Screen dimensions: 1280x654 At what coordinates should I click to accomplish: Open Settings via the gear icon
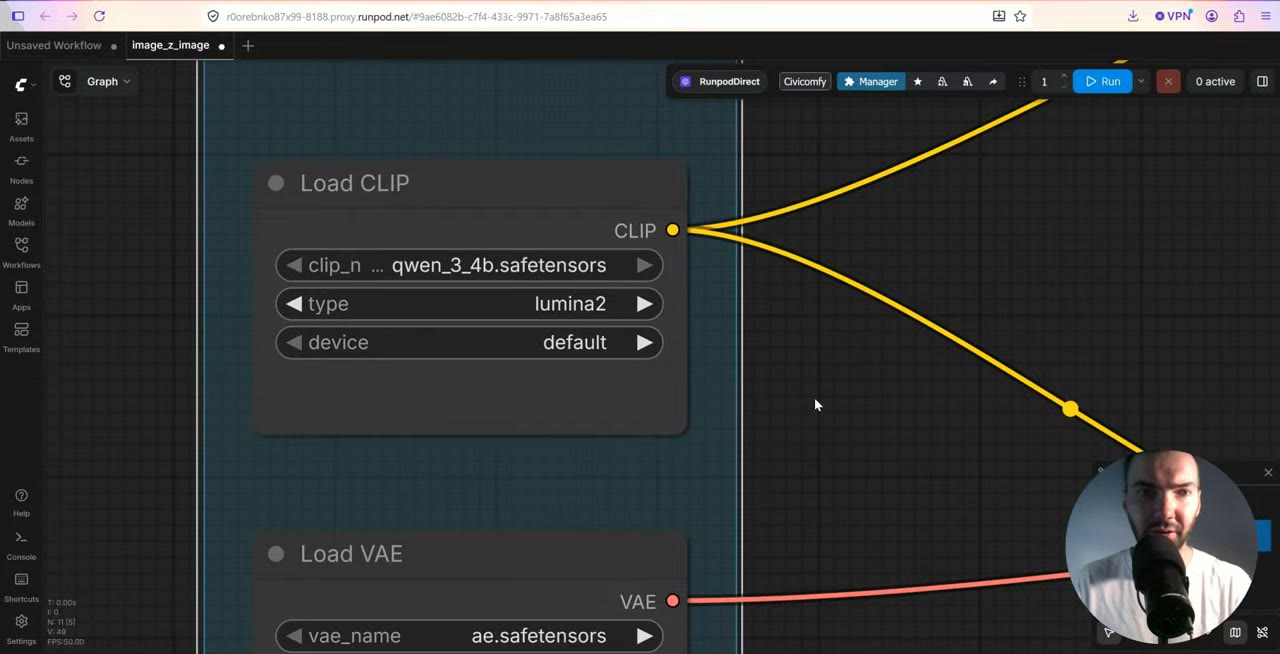click(x=21, y=628)
